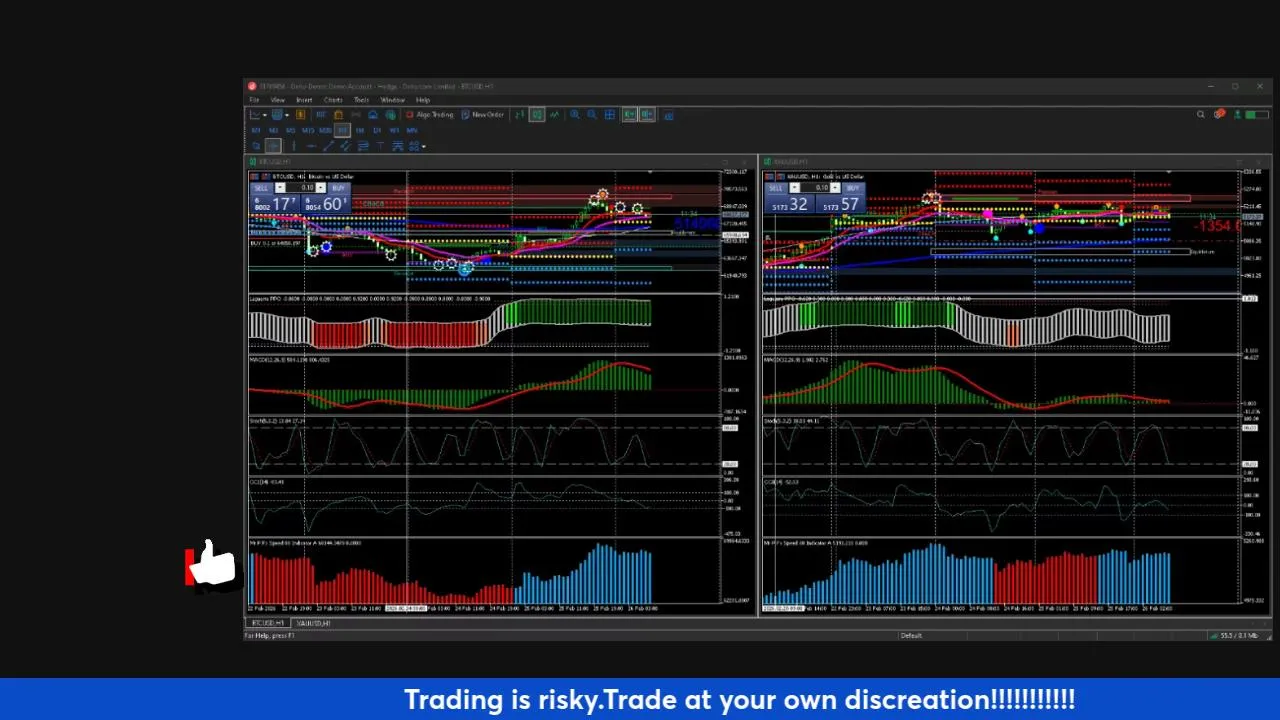Open the search magnifier icon

point(1200,114)
